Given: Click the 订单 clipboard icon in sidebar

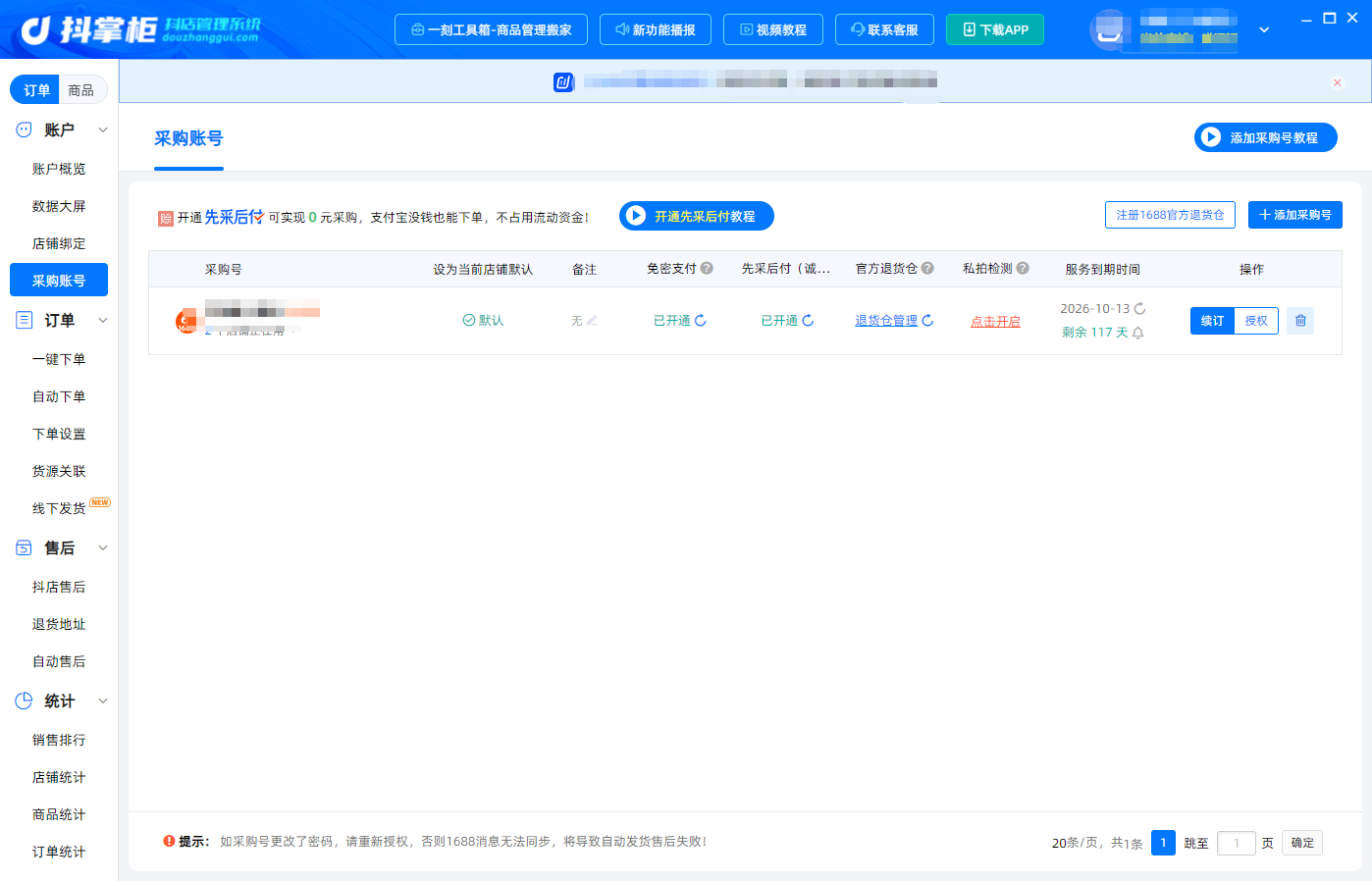Looking at the screenshot, I should click(24, 320).
